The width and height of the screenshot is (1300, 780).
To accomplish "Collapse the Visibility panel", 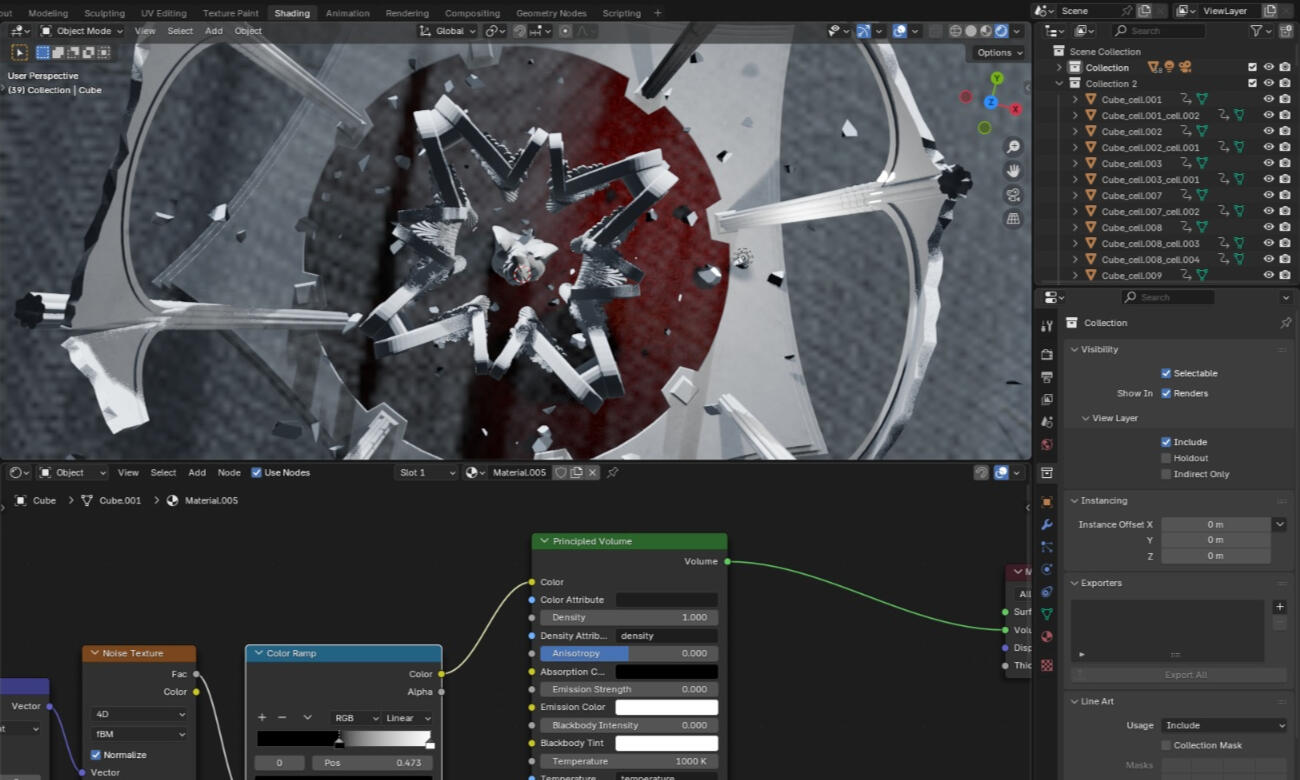I will click(1075, 349).
